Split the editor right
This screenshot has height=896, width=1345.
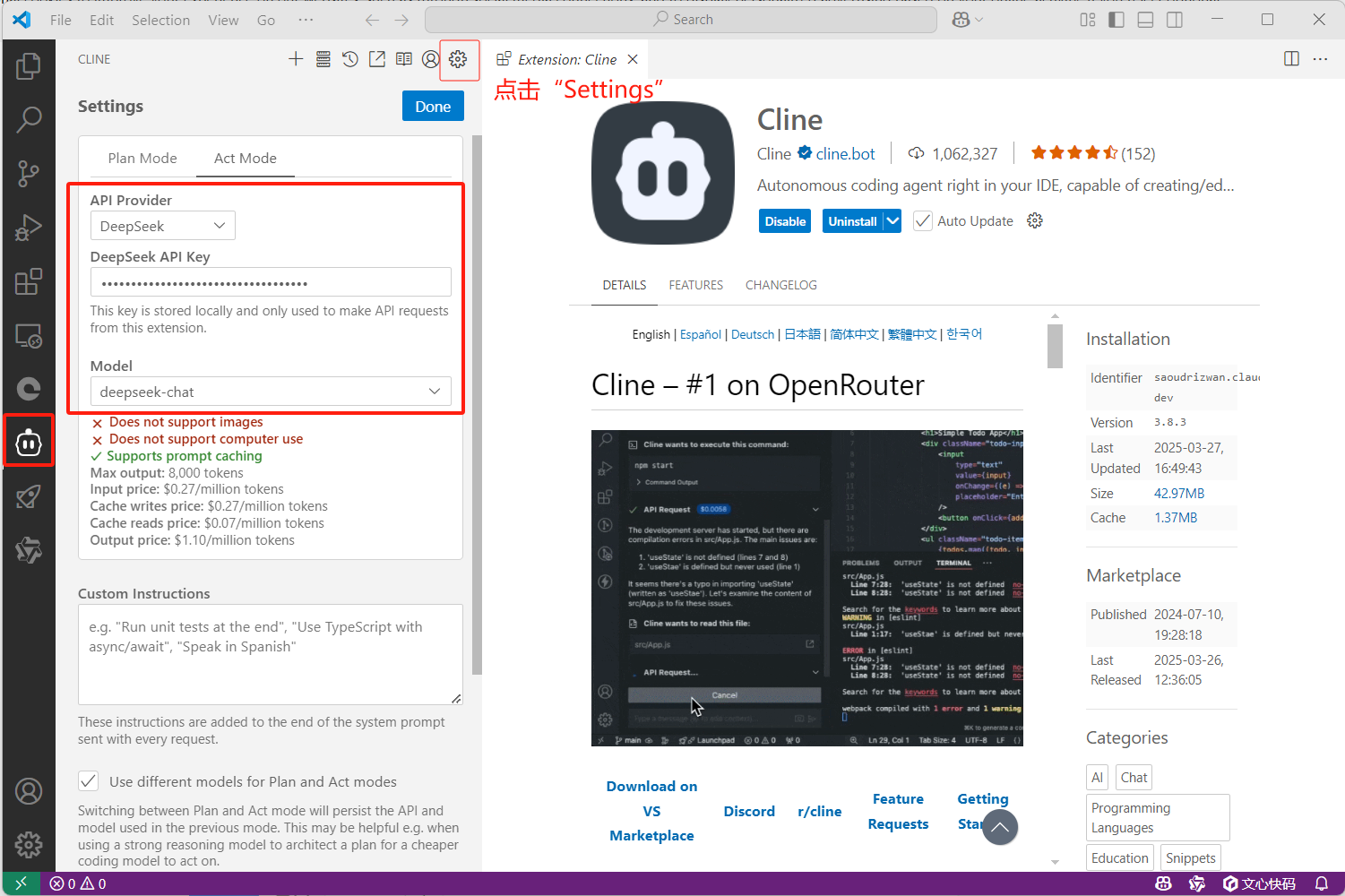(x=1291, y=59)
